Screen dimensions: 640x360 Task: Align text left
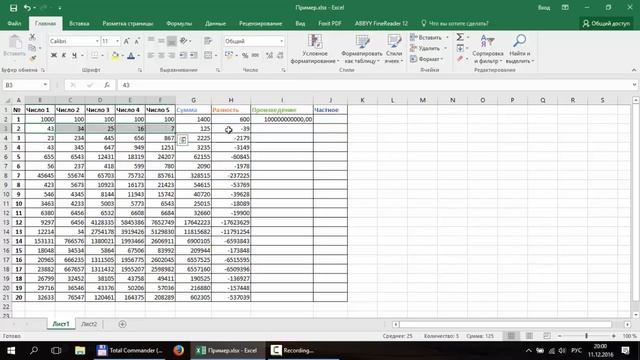pyautogui.click(x=151, y=55)
